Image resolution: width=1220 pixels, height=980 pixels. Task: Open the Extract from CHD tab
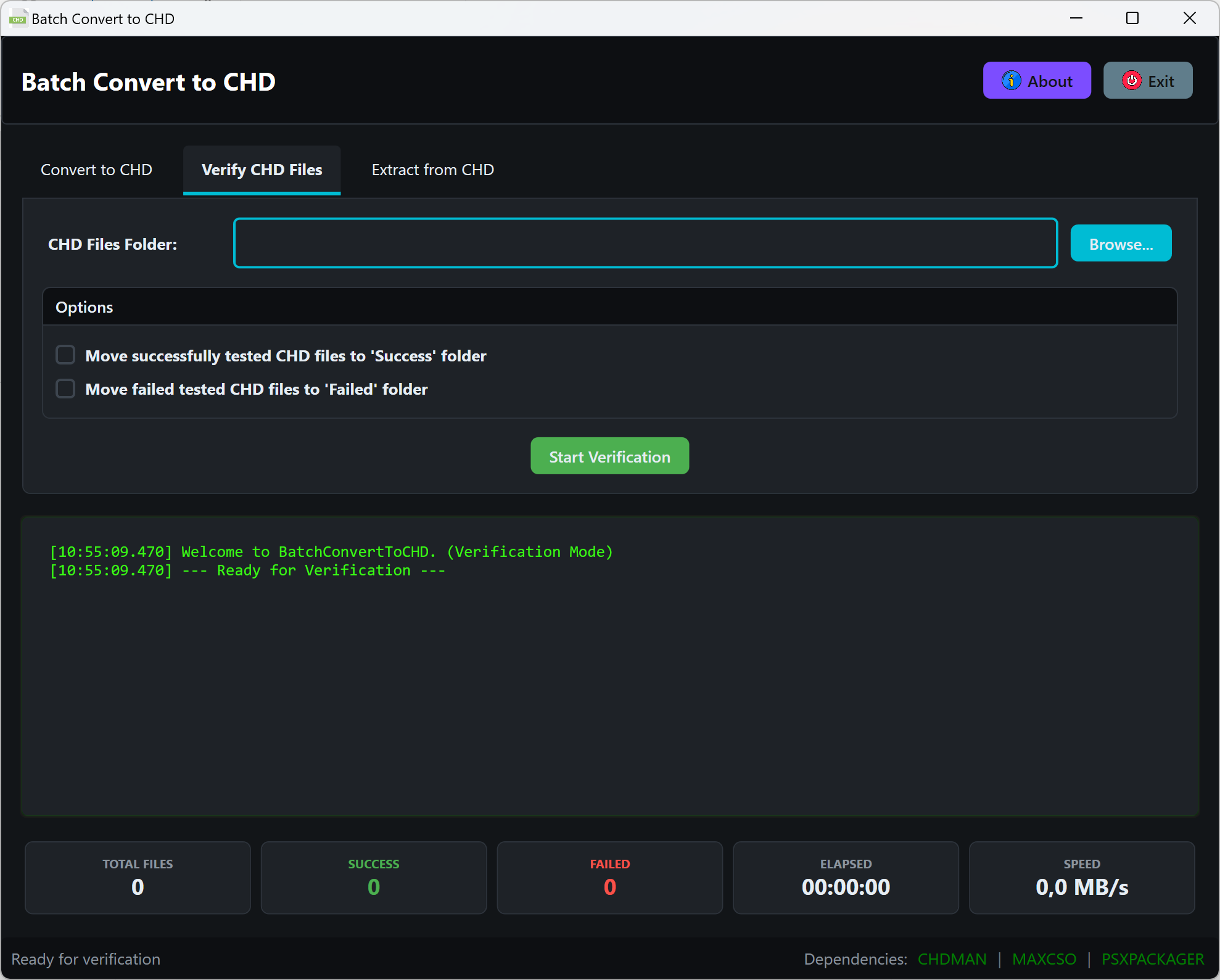click(432, 170)
